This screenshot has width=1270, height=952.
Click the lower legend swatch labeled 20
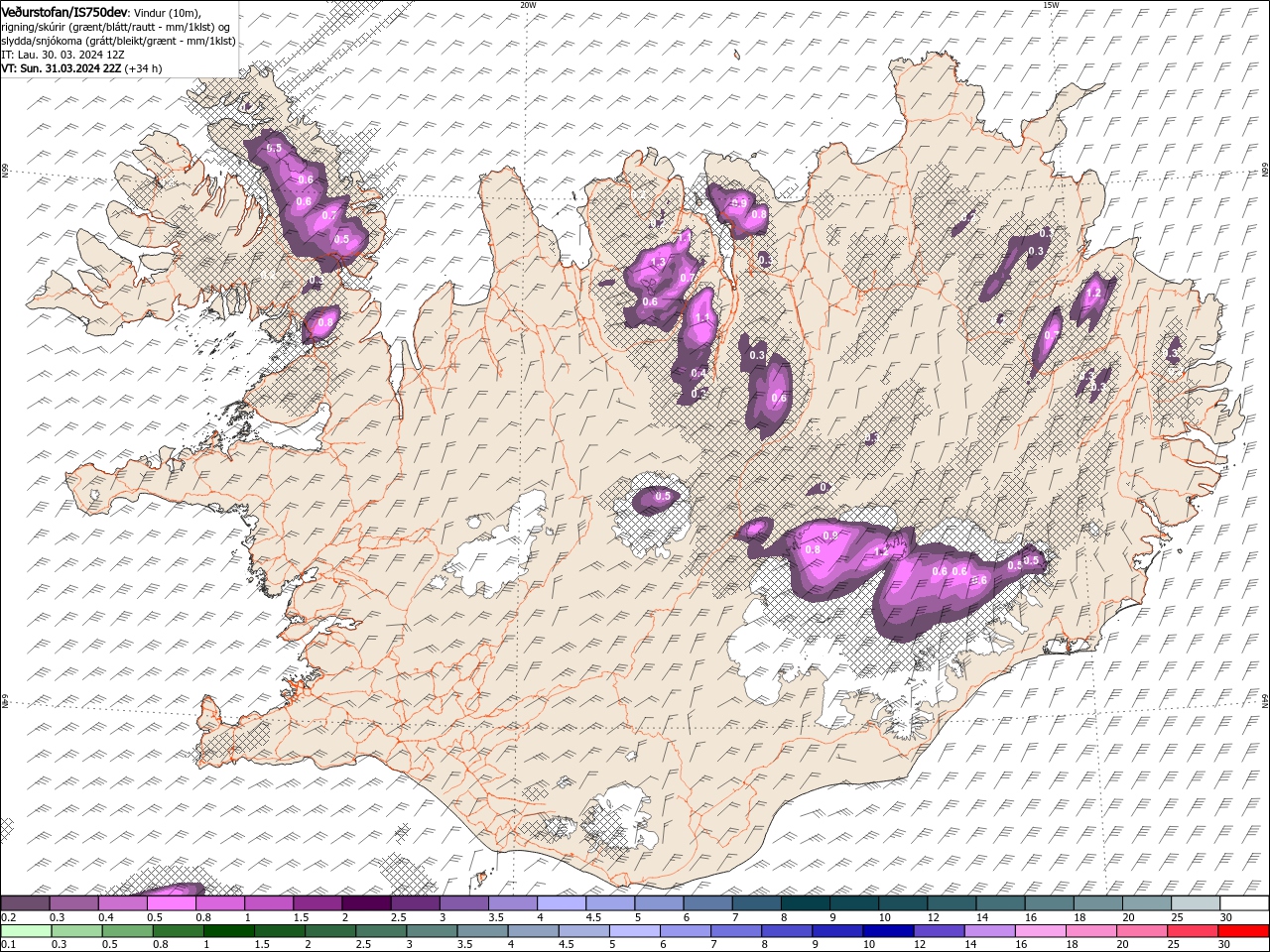coord(1141,931)
